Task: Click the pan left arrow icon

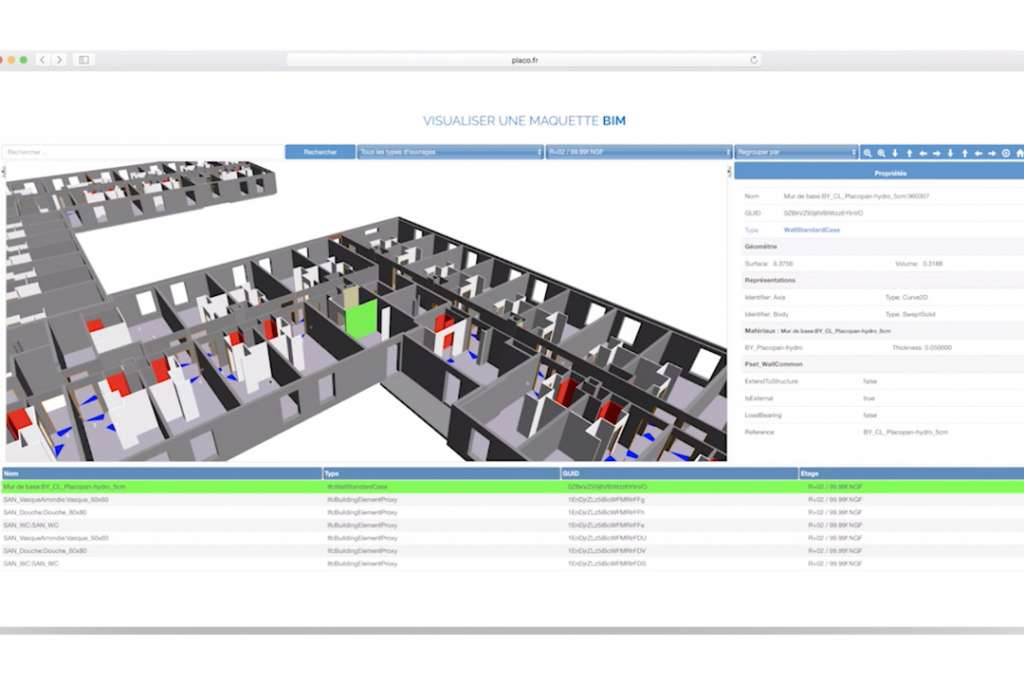Action: coord(922,153)
